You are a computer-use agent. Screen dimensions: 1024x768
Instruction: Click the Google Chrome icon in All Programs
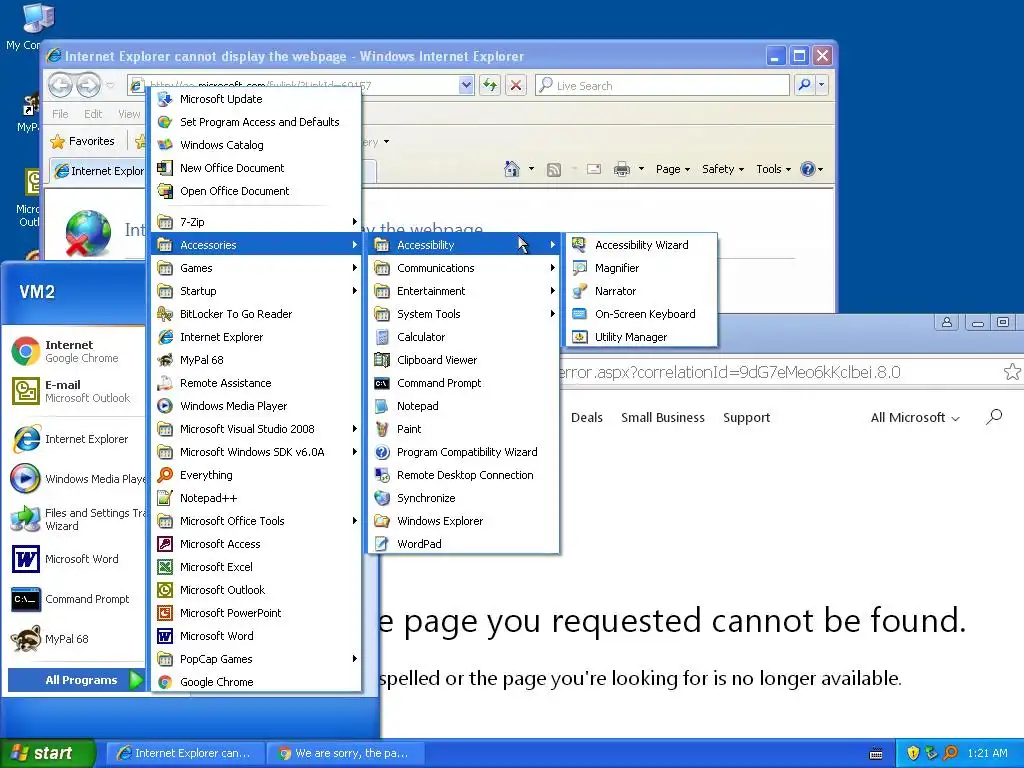165,682
